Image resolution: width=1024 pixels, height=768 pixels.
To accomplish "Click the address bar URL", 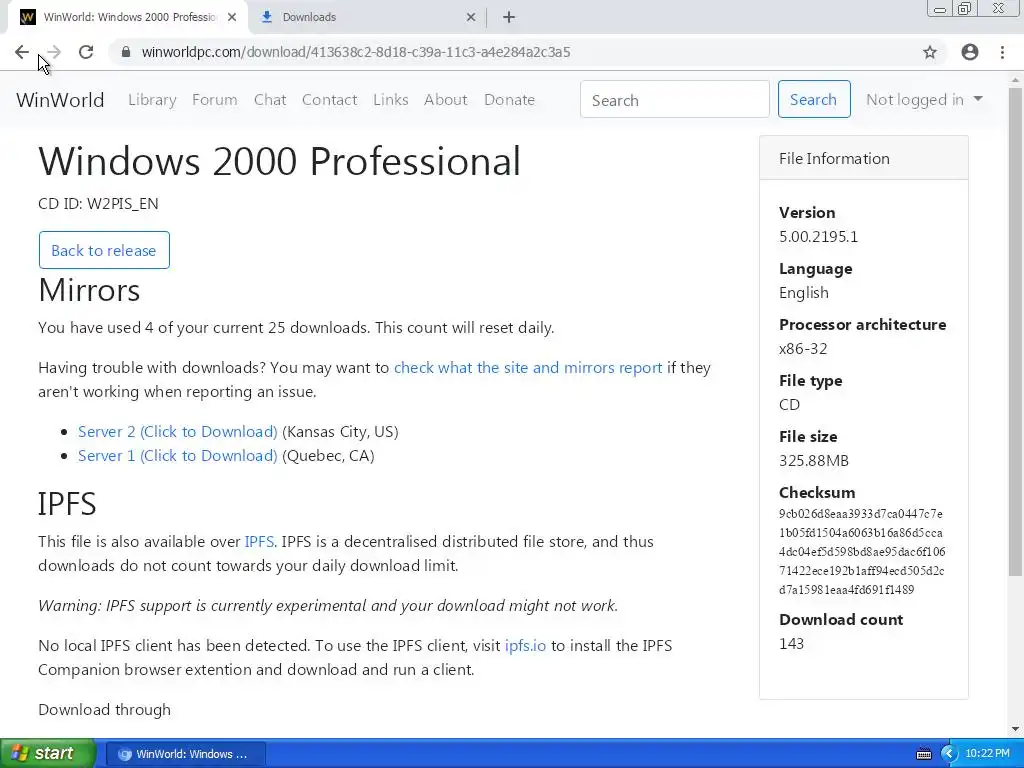I will tap(356, 52).
